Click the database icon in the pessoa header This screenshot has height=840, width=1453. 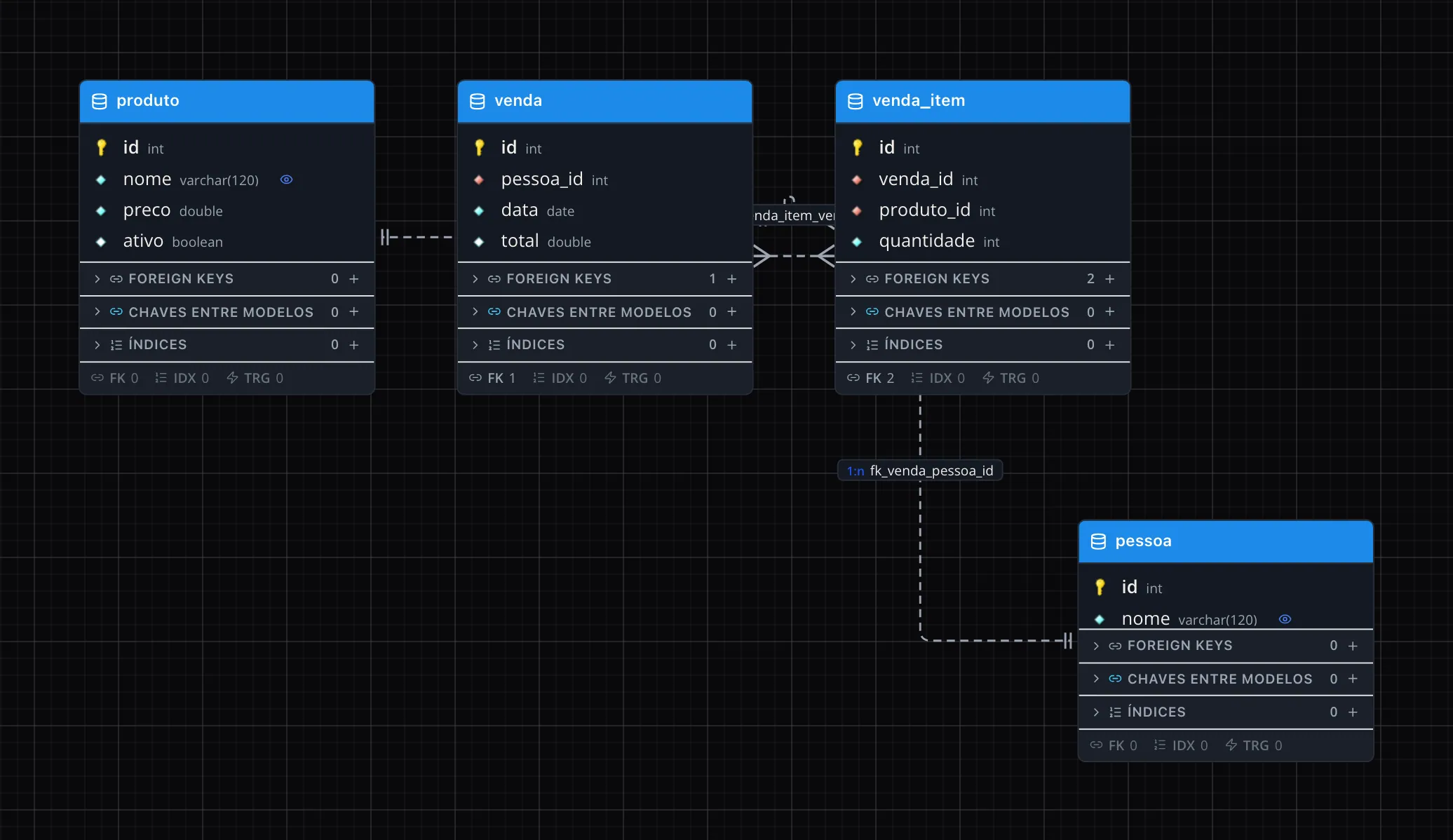[x=1098, y=541]
